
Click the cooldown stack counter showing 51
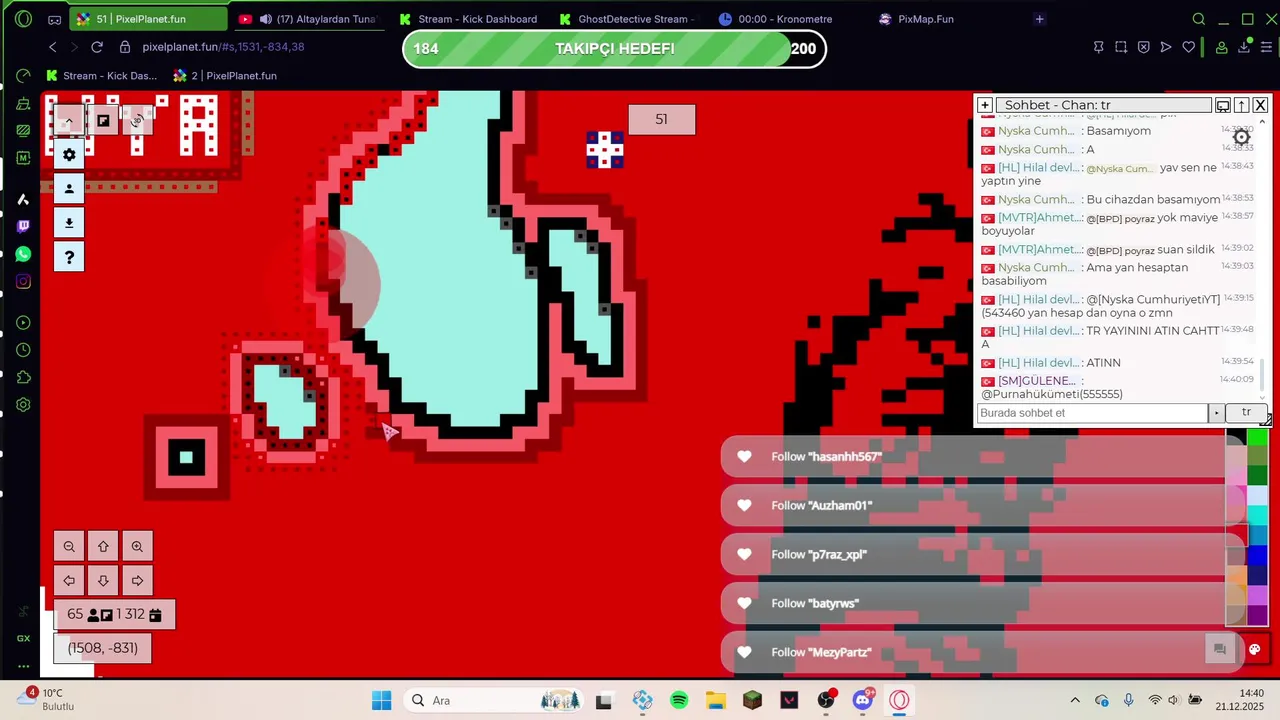[661, 120]
